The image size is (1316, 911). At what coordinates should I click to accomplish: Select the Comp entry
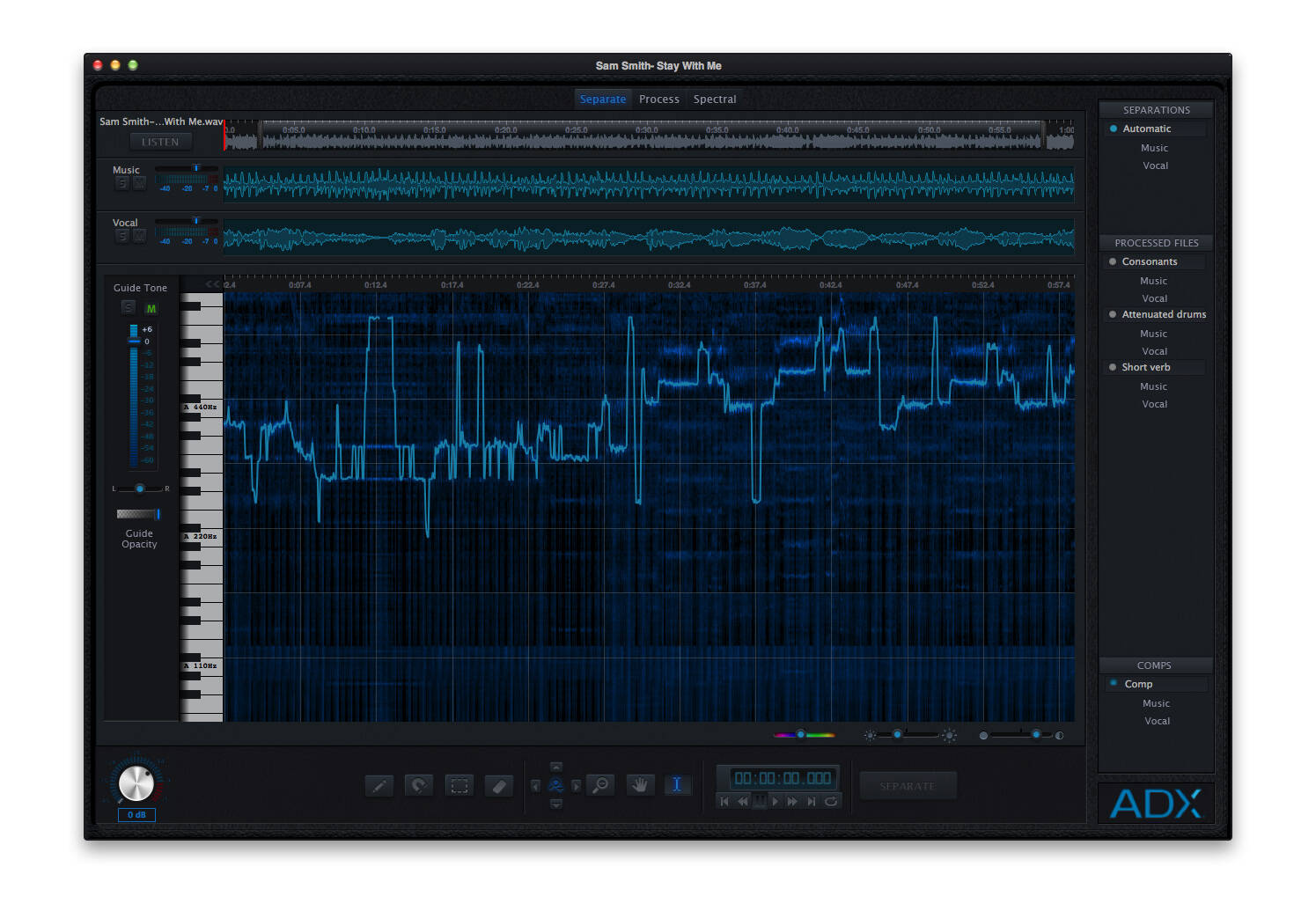[1156, 684]
